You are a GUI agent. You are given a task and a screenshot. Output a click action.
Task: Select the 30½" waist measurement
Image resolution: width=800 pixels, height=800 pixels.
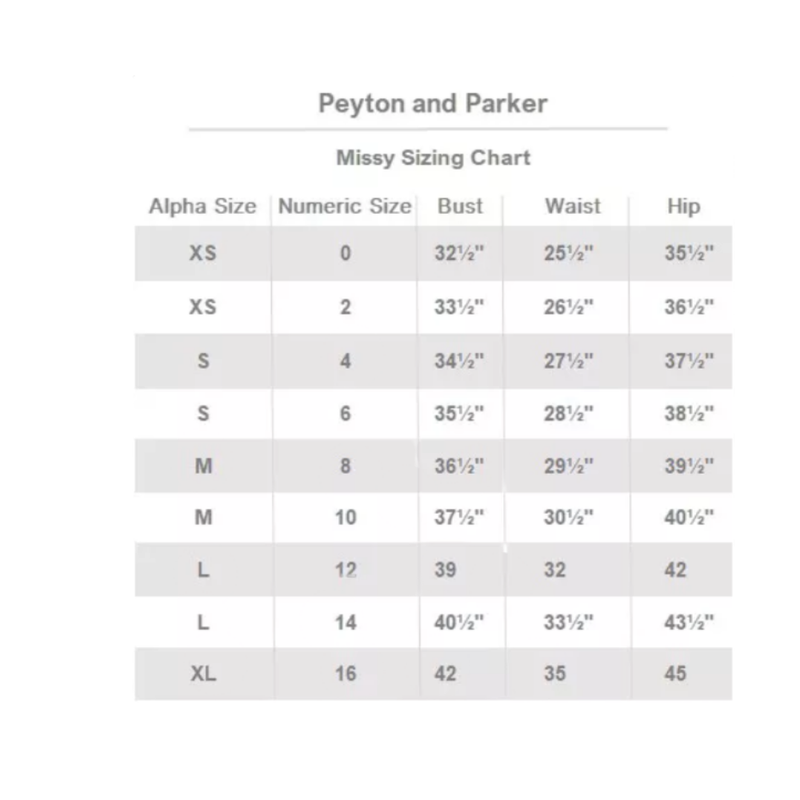(x=569, y=517)
